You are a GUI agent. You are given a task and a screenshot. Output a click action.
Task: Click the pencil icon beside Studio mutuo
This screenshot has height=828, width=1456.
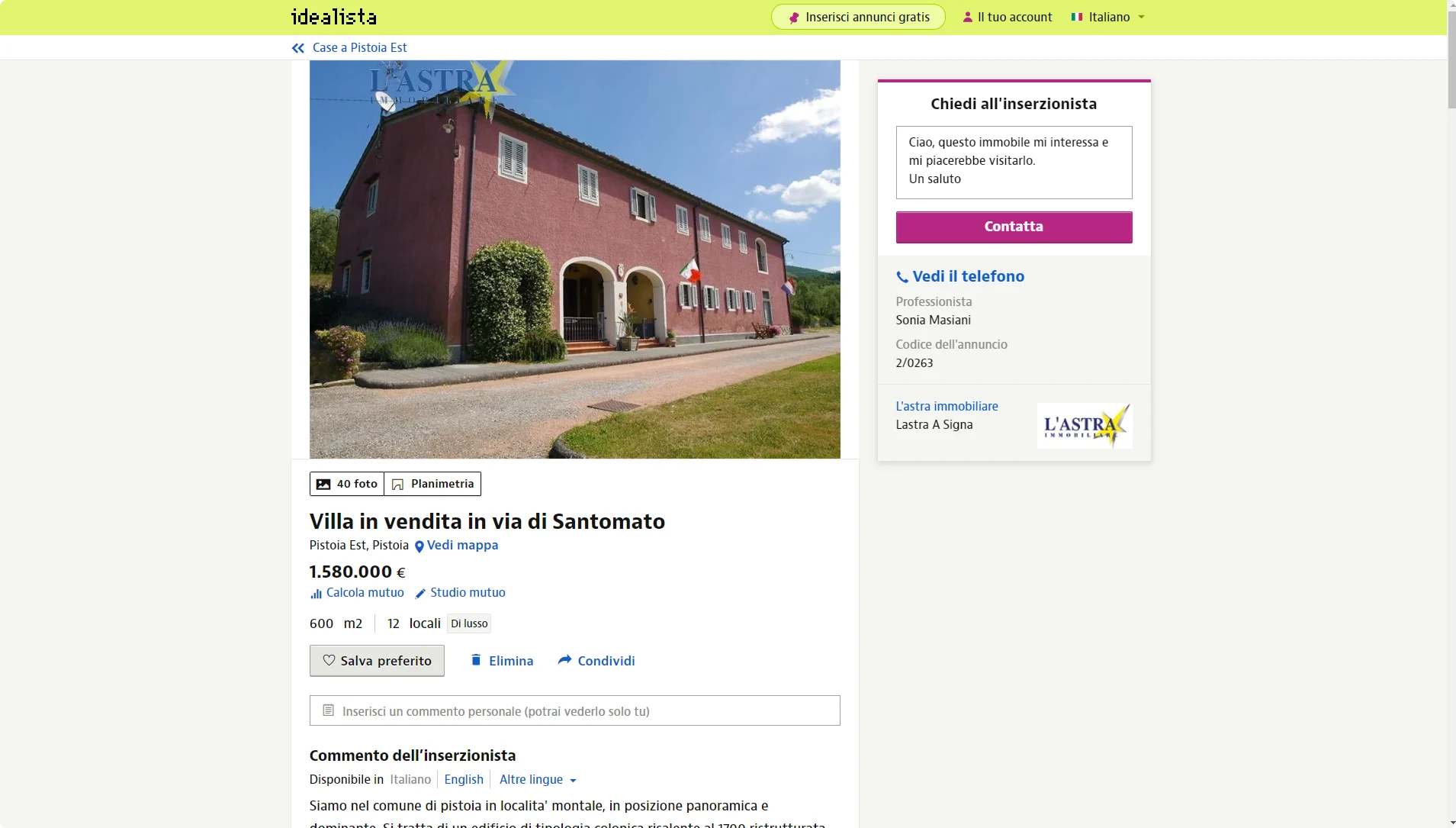click(420, 593)
